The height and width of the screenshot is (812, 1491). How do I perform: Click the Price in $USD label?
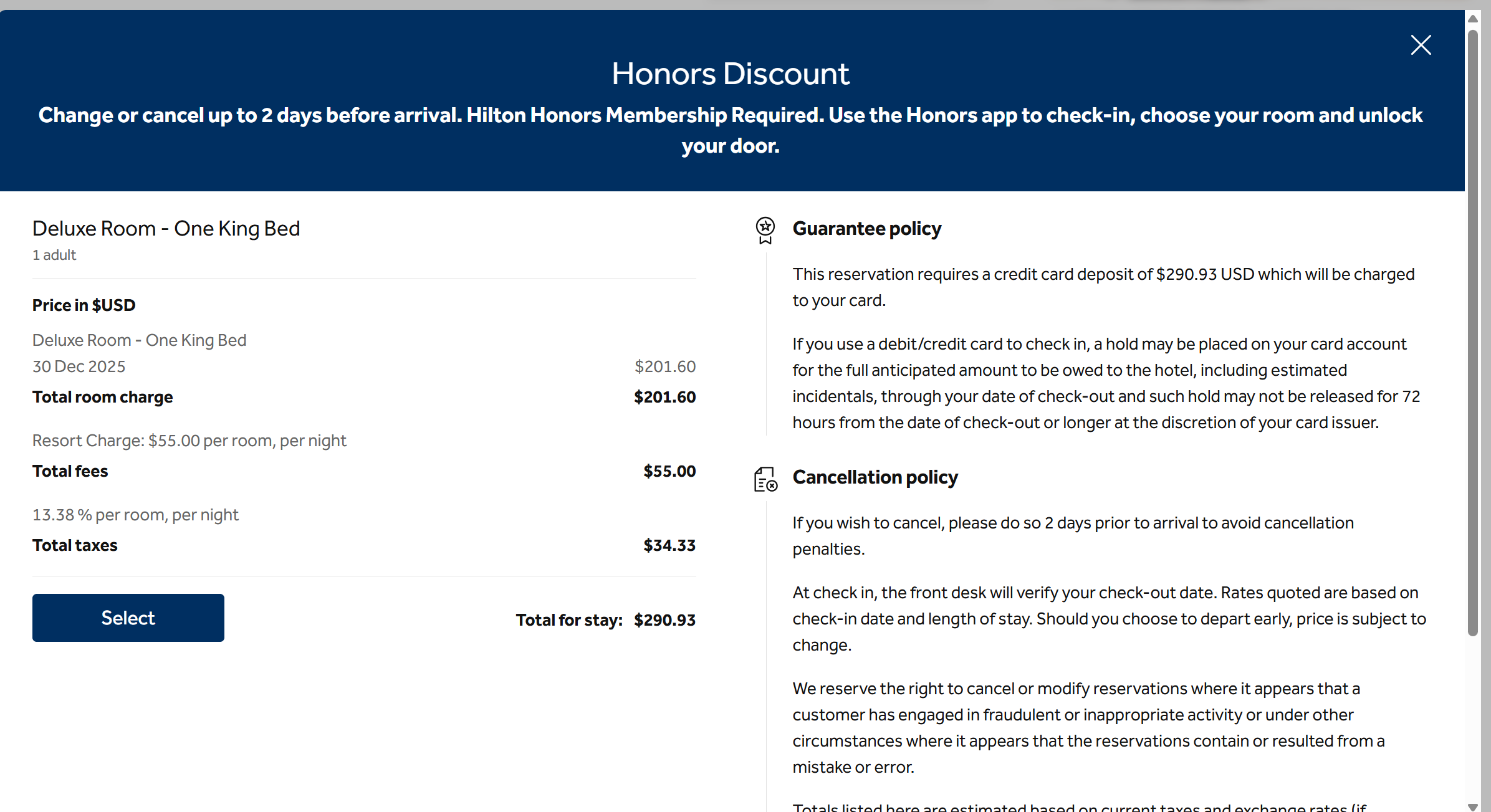[84, 305]
